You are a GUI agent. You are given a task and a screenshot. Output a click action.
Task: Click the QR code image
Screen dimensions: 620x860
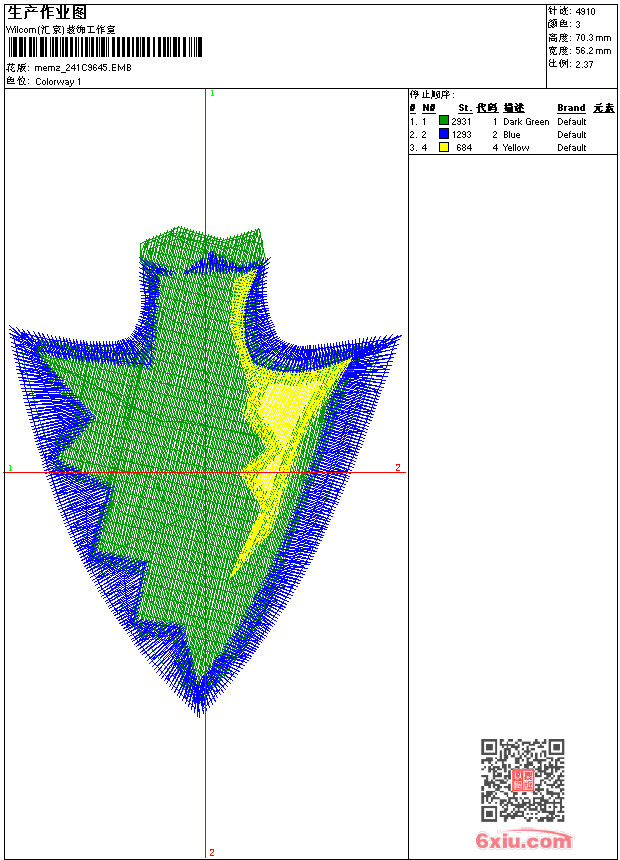coord(522,780)
